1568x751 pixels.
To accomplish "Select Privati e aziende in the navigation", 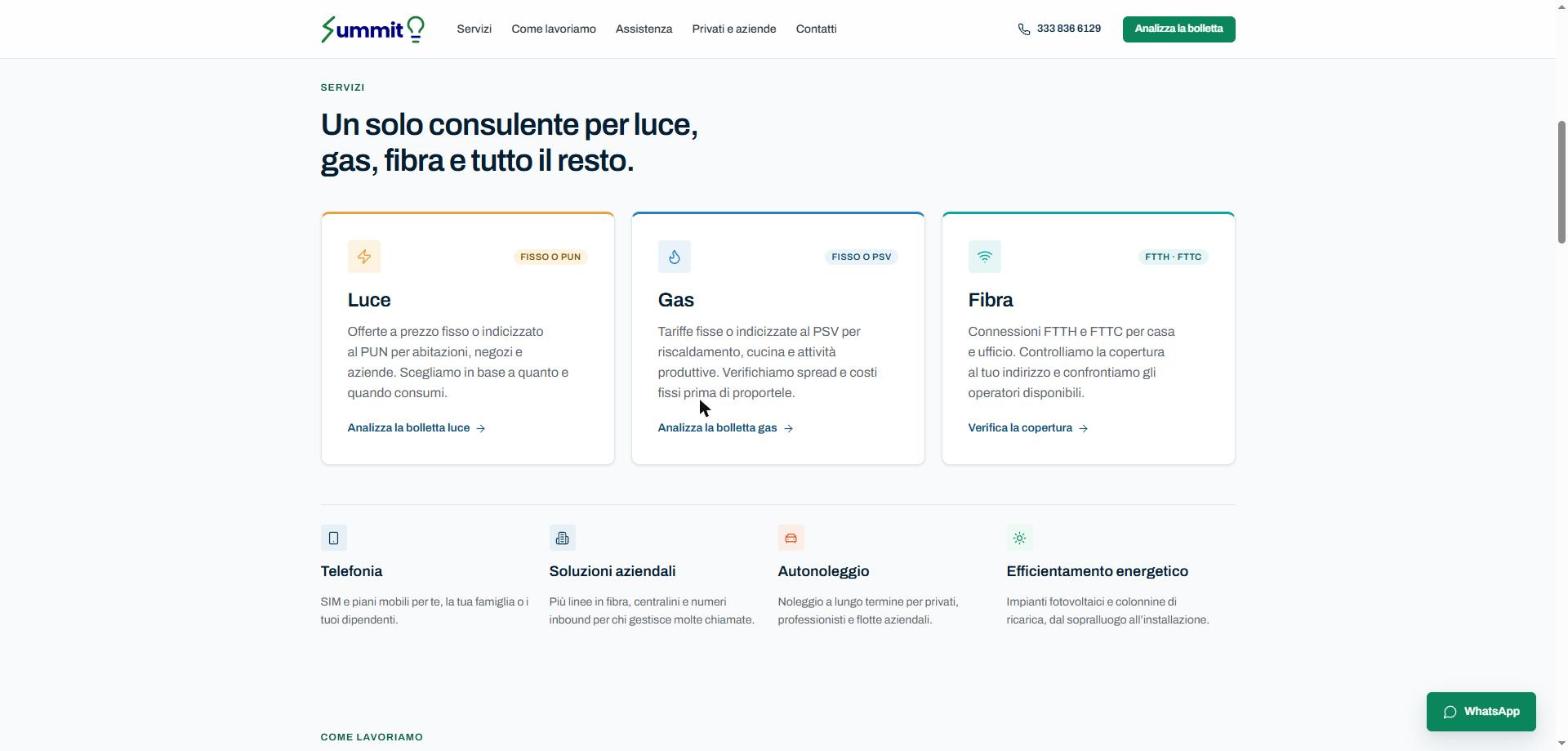I will tap(734, 29).
